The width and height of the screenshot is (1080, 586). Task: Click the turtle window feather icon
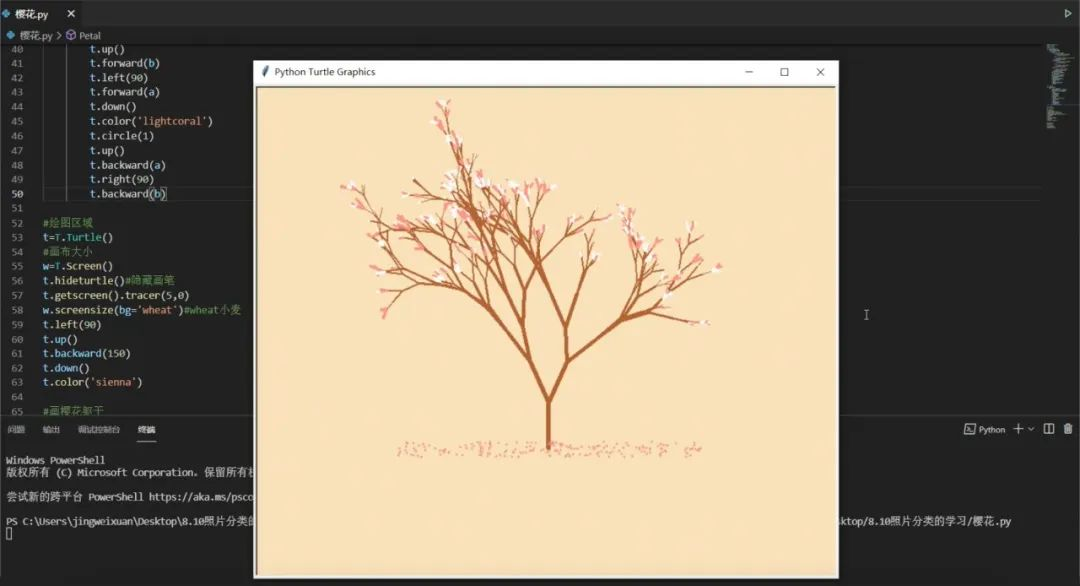point(264,72)
